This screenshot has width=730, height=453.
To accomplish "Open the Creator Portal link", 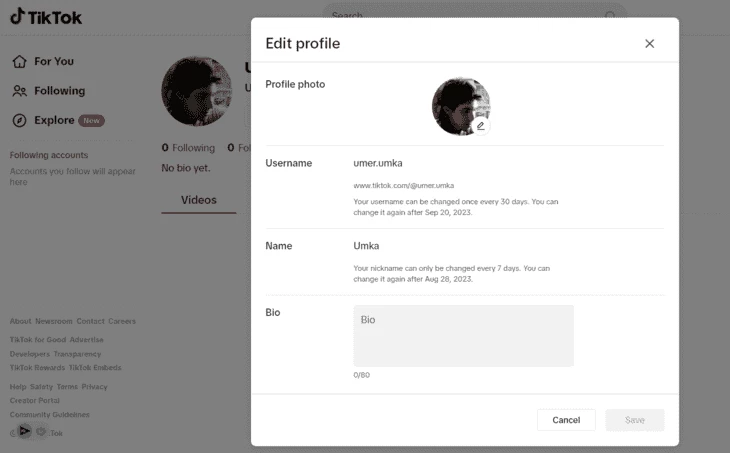I will [x=34, y=400].
